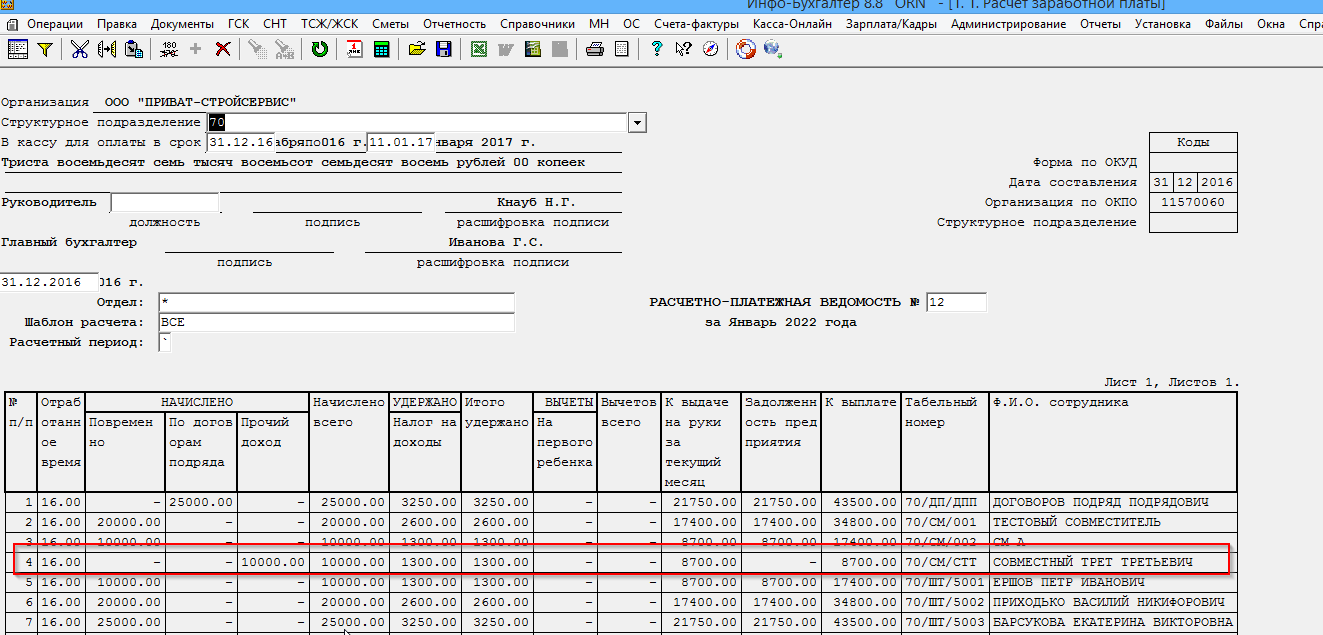This screenshot has width=1323, height=635.
Task: Click the ТЕСТОВЫЙ СОВМЕСТИТЕЛЬ employee cell
Action: pos(1112,522)
